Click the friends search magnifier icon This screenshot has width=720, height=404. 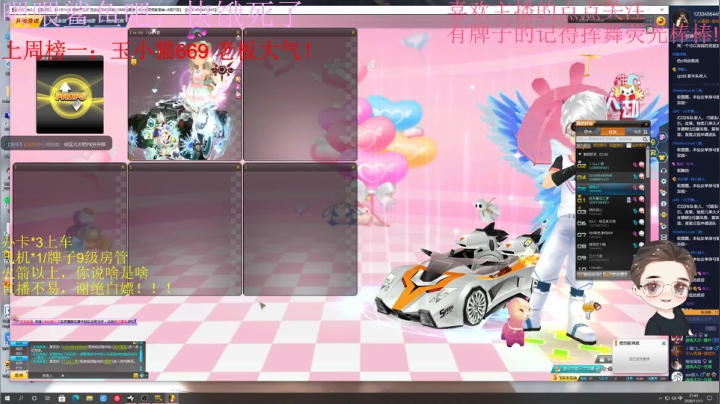point(645,139)
